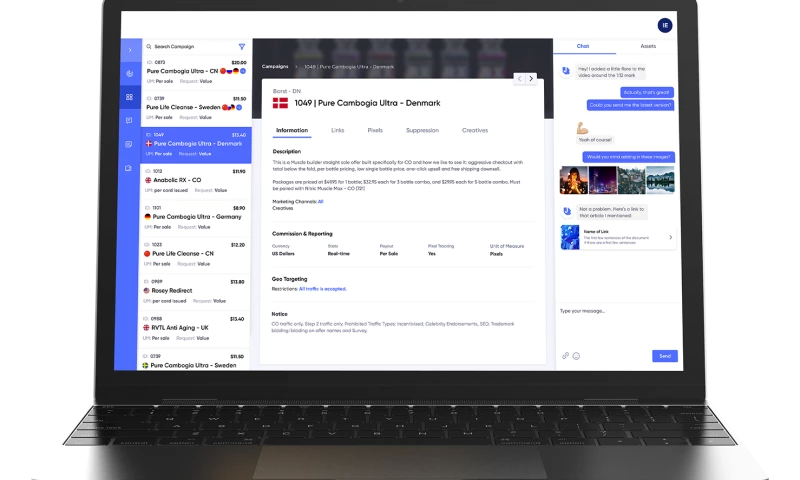Click the Campaigns breadcrumb link
Screen dimensions: 800x480
[275, 66]
